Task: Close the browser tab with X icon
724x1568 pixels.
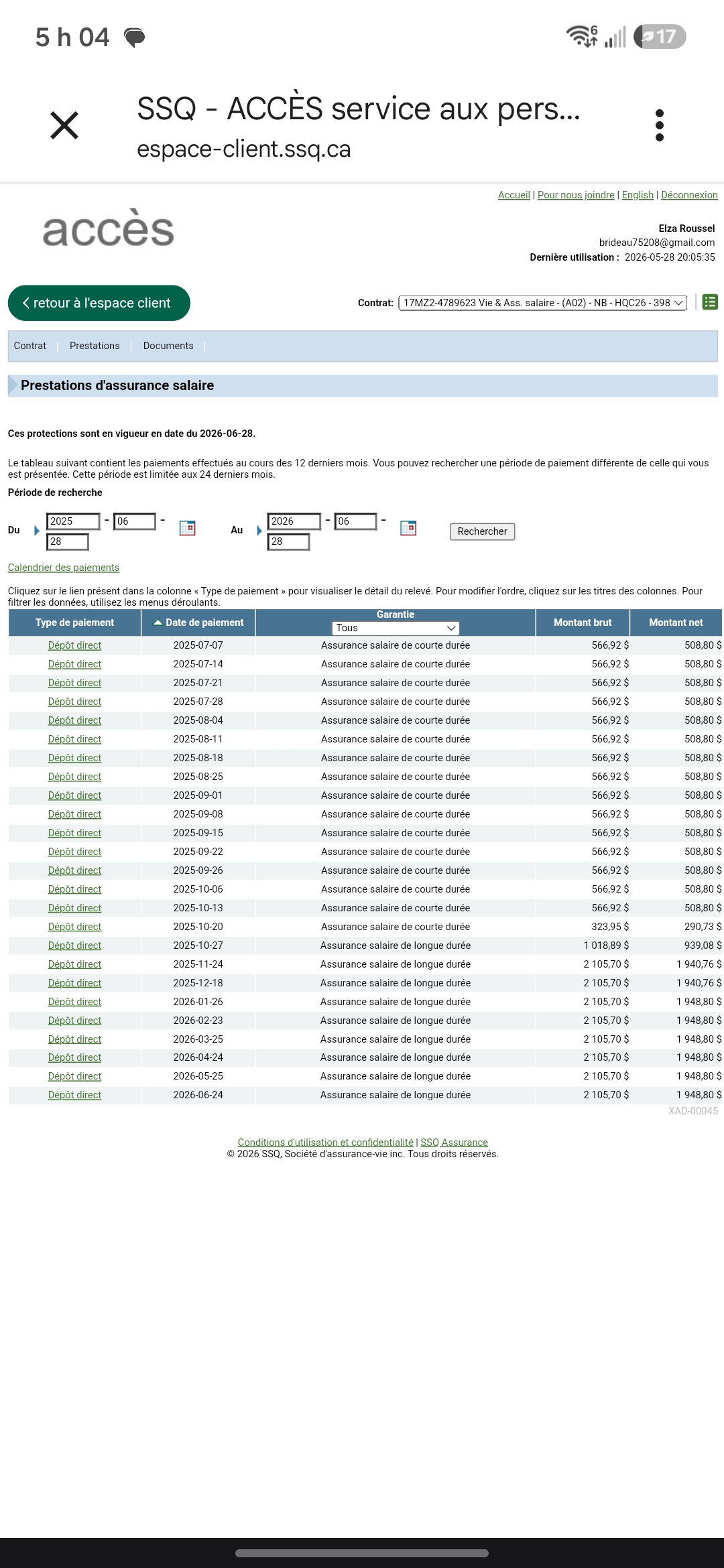Action: 64,125
